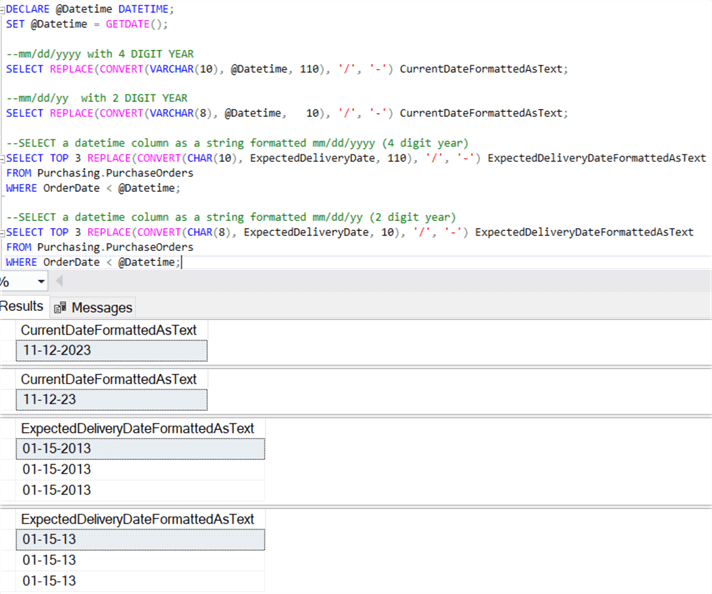Click the first CurrentDateFormattedAsText column header

point(108,330)
